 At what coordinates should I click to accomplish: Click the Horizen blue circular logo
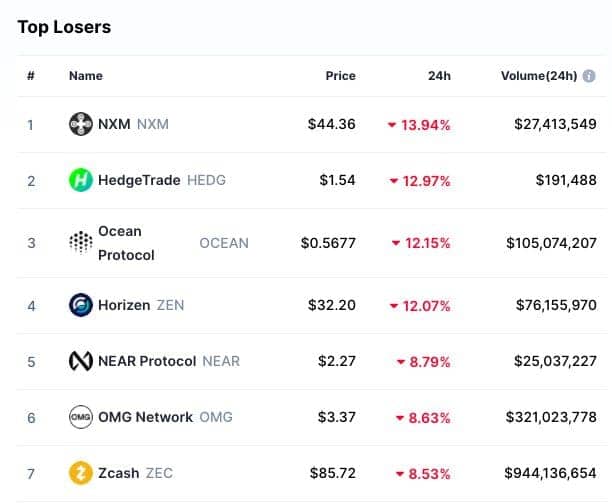pos(81,305)
